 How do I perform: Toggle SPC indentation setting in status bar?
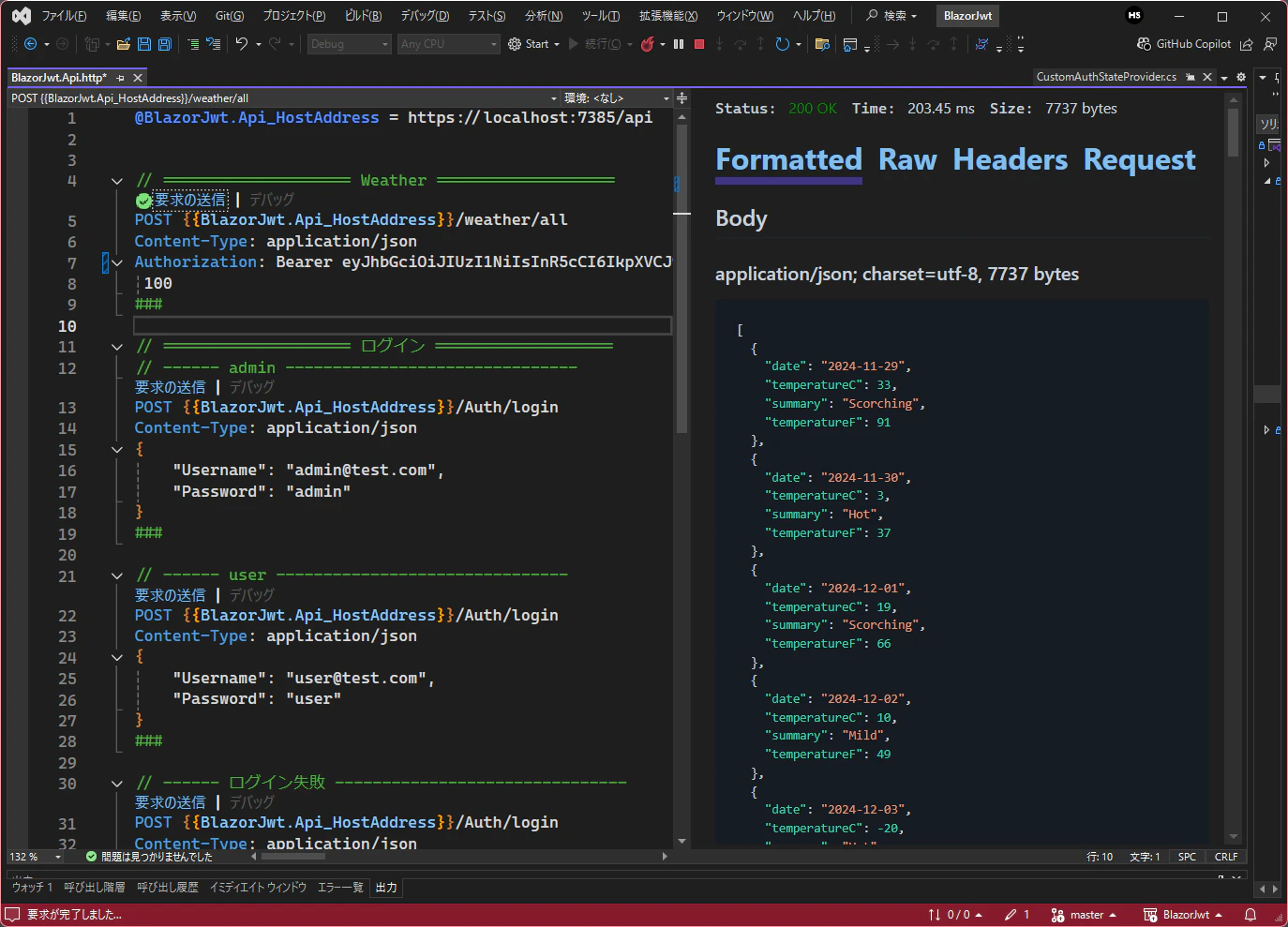(1187, 857)
